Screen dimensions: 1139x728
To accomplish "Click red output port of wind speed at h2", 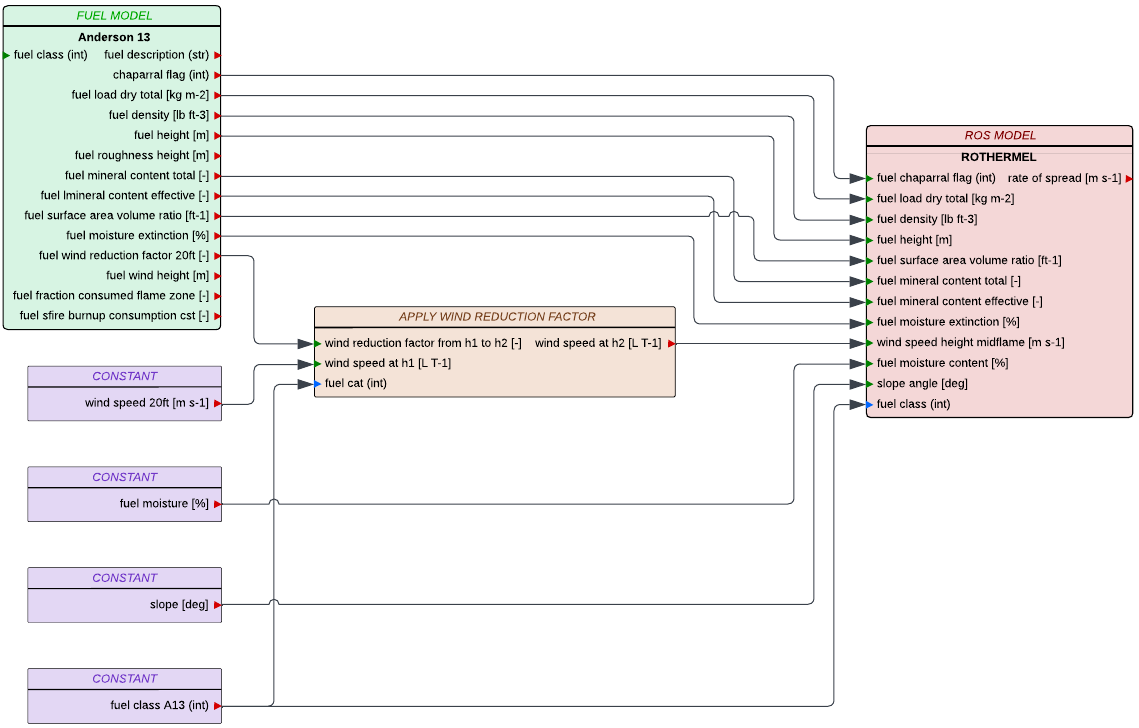I will [671, 344].
